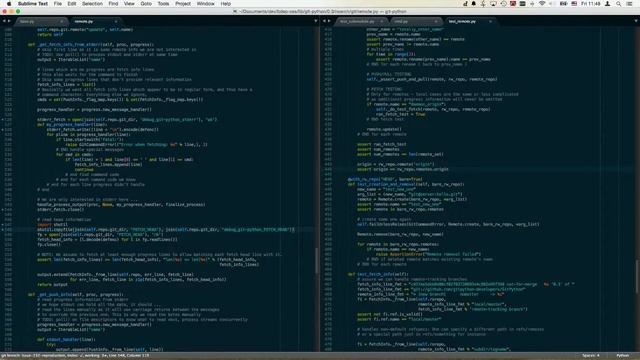Open the user account menu bar icon
Viewport: 640px width, 360px height.
607,4
